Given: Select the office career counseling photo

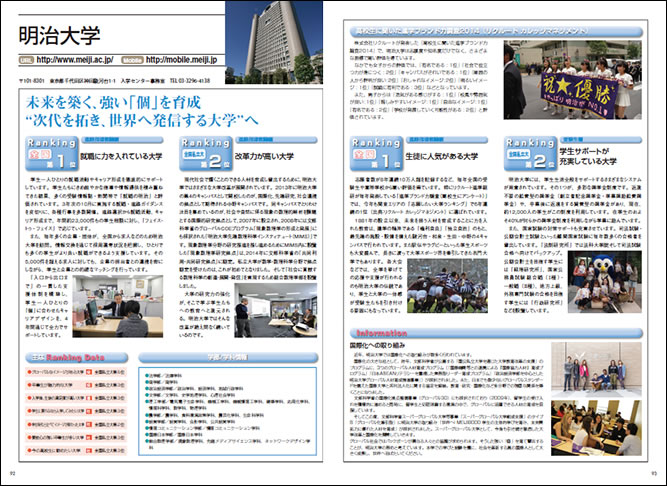Looking at the screenshot, I should [x=118, y=306].
